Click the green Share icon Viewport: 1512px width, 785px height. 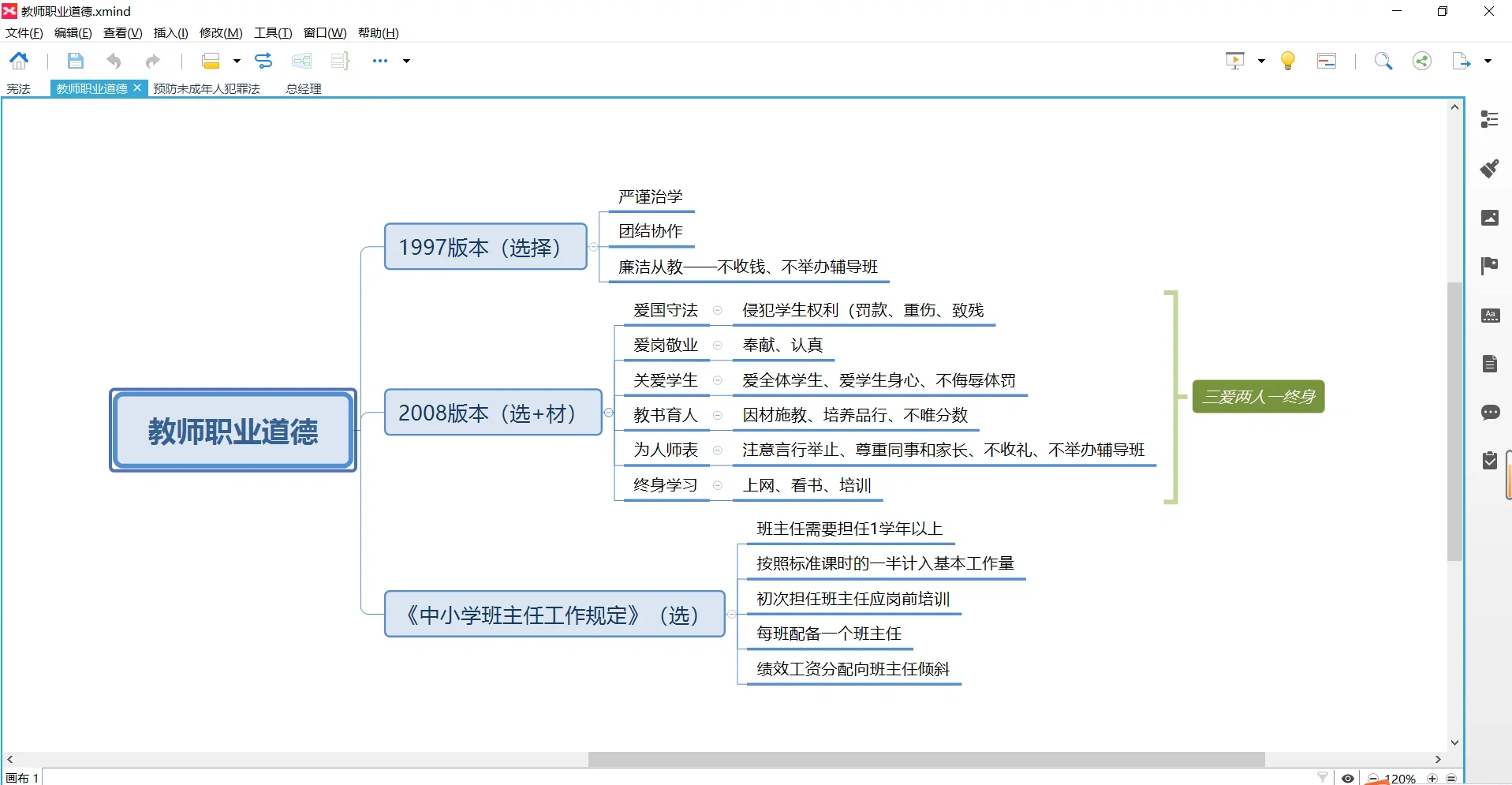1422,61
